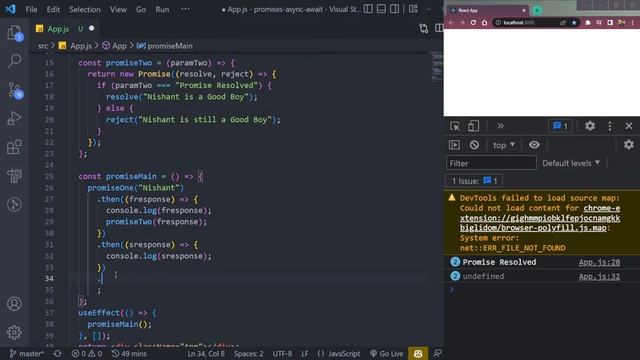
Task: Open feedback icon in status bar
Action: pyautogui.click(x=437, y=353)
